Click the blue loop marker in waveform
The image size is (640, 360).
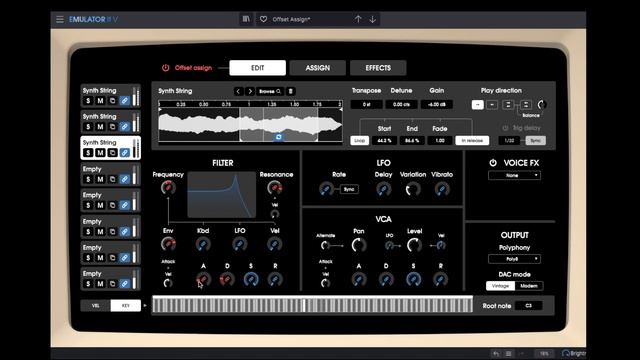point(279,137)
